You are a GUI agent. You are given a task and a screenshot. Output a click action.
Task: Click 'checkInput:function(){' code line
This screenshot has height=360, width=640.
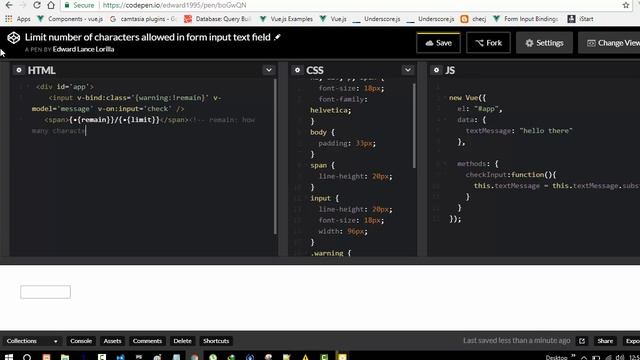511,175
